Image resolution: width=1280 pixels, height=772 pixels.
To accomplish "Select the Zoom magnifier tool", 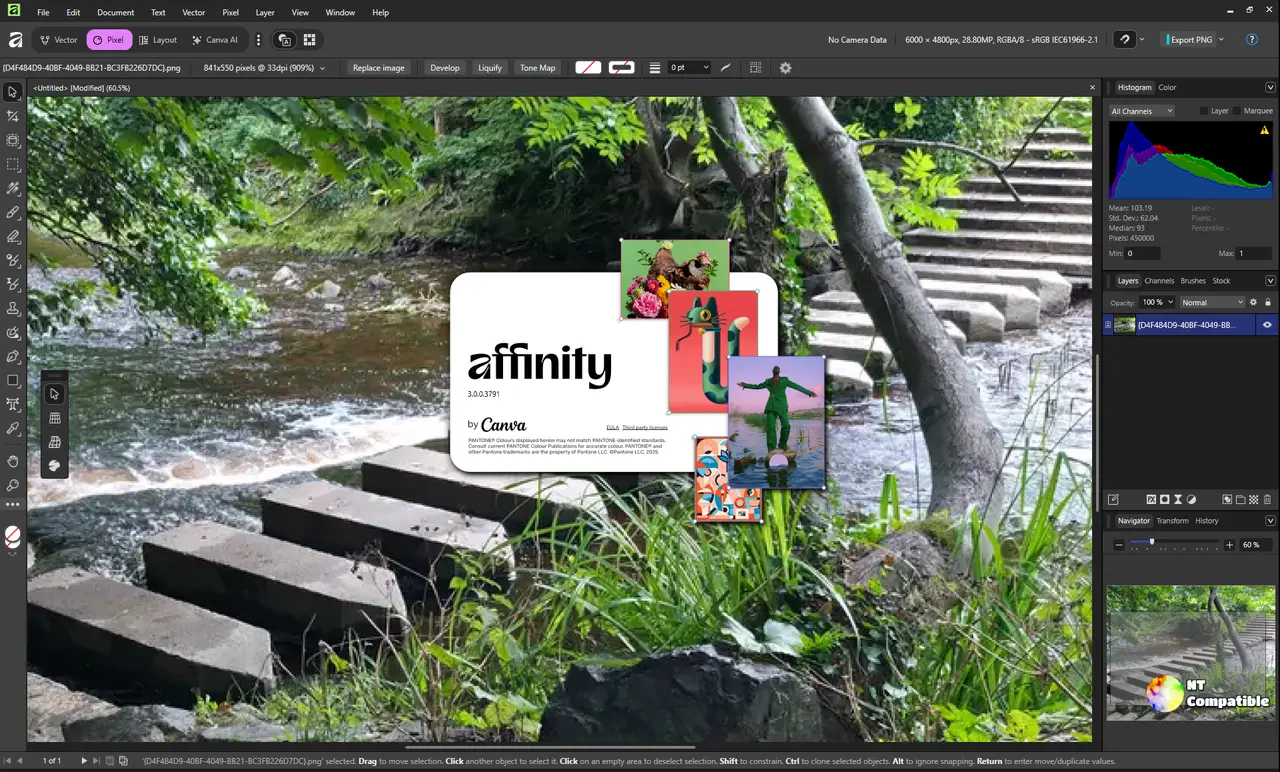I will tap(13, 485).
